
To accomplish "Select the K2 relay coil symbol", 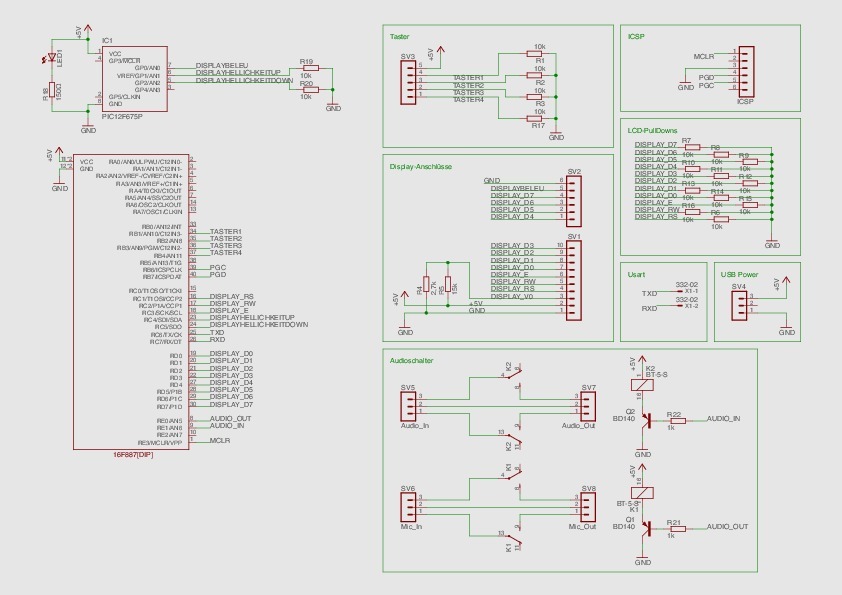I will 642,384.
